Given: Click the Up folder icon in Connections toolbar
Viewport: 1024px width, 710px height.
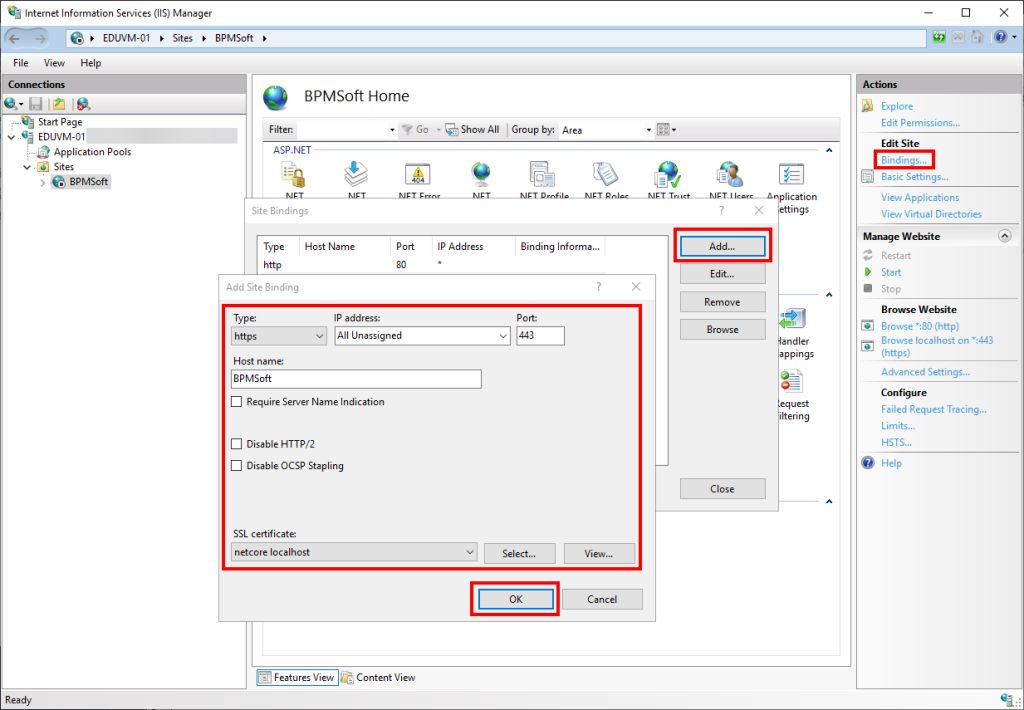Looking at the screenshot, I should pos(59,104).
